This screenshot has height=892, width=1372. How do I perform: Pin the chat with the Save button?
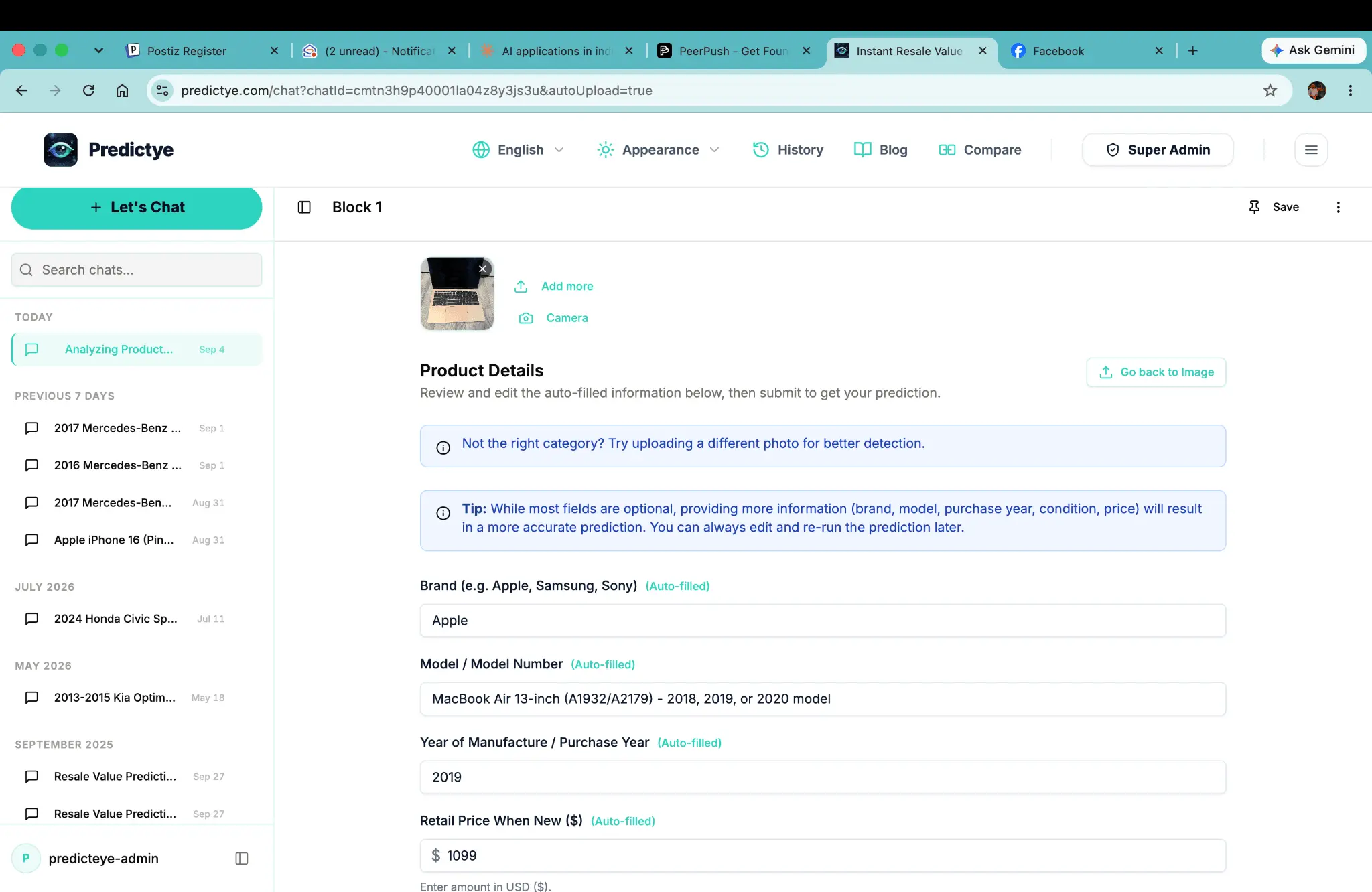(1274, 208)
